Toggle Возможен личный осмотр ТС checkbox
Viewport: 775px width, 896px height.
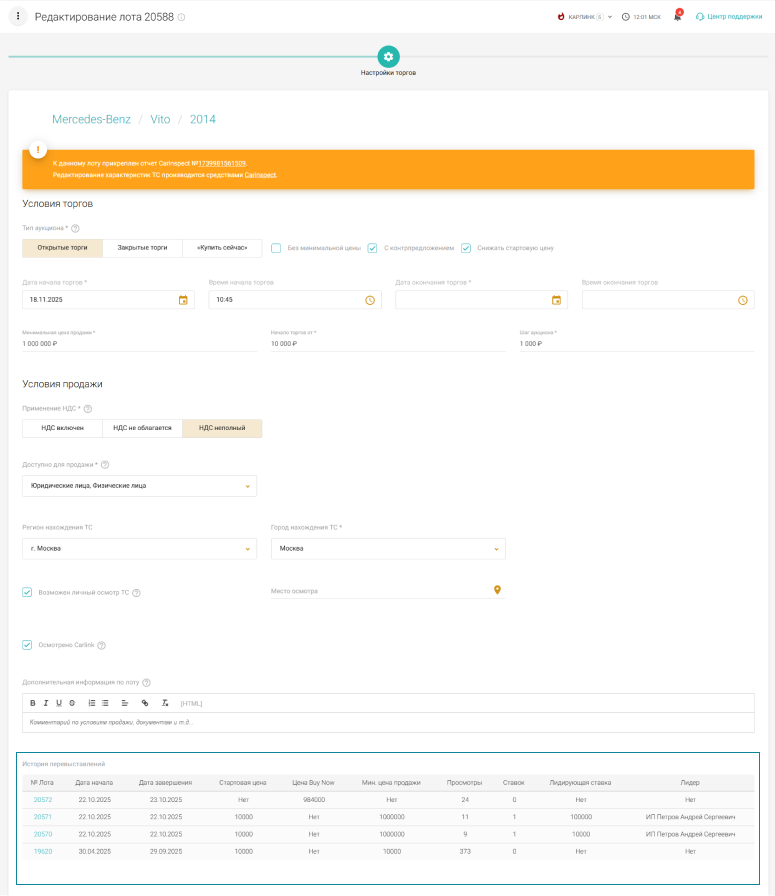[x=27, y=592]
